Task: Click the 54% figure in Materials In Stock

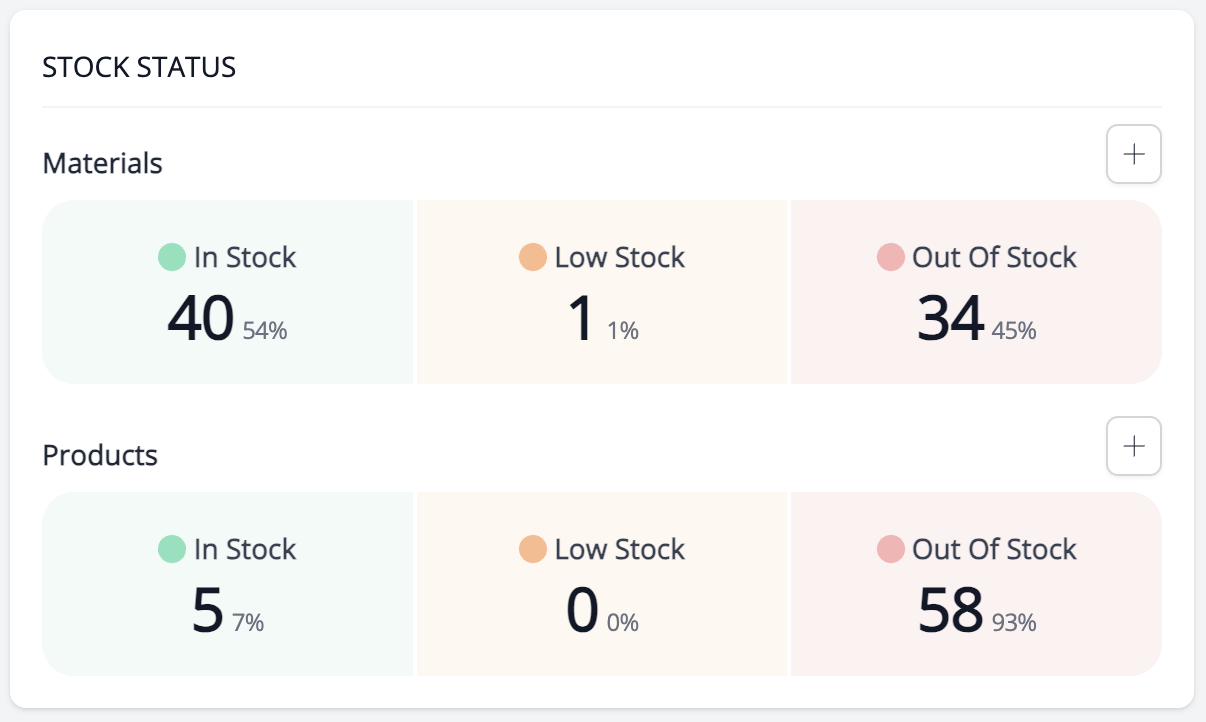Action: 265,331
